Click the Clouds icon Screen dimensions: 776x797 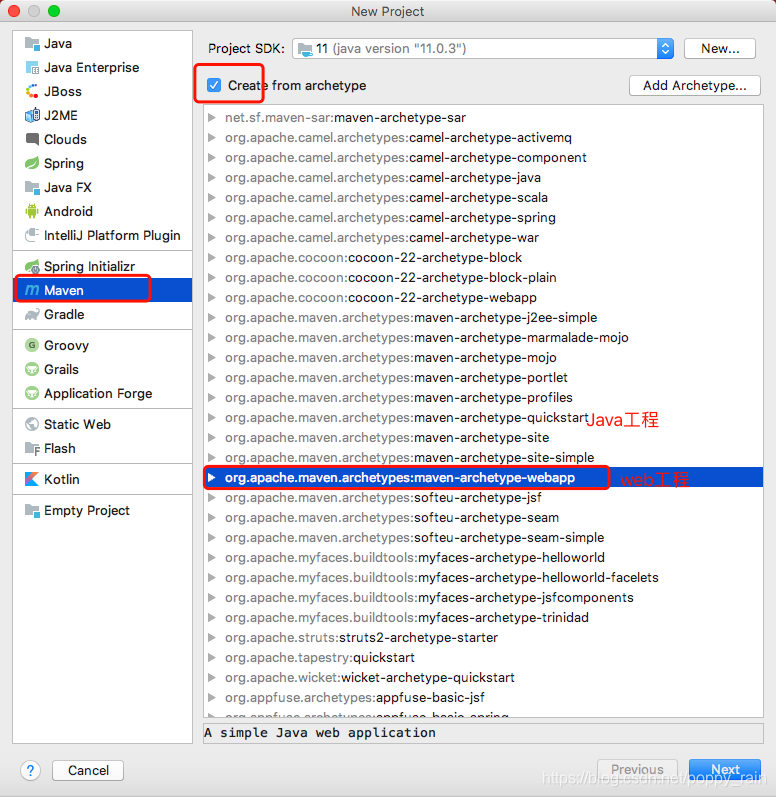pyautogui.click(x=32, y=139)
